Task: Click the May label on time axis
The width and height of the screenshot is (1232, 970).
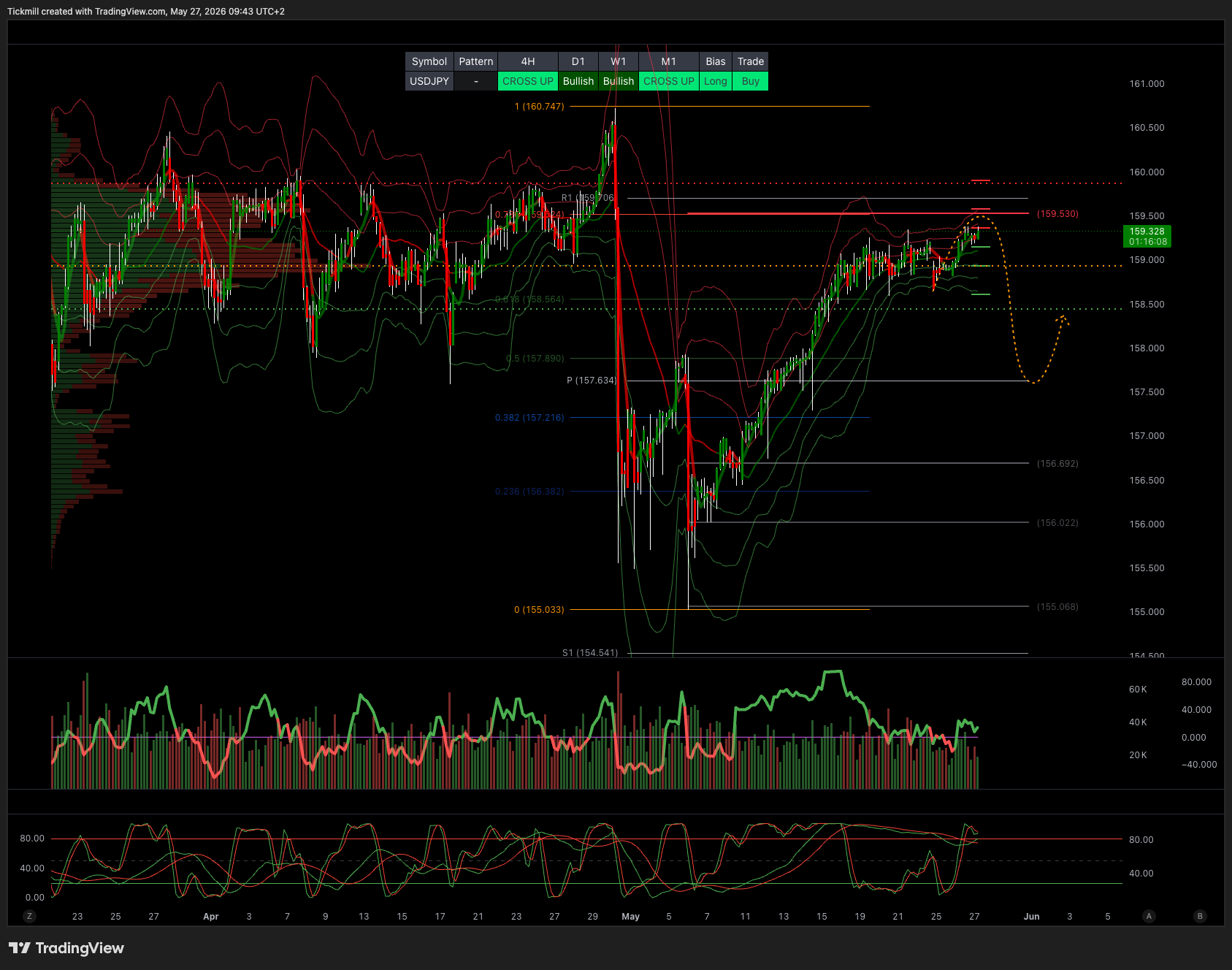Action: point(630,917)
